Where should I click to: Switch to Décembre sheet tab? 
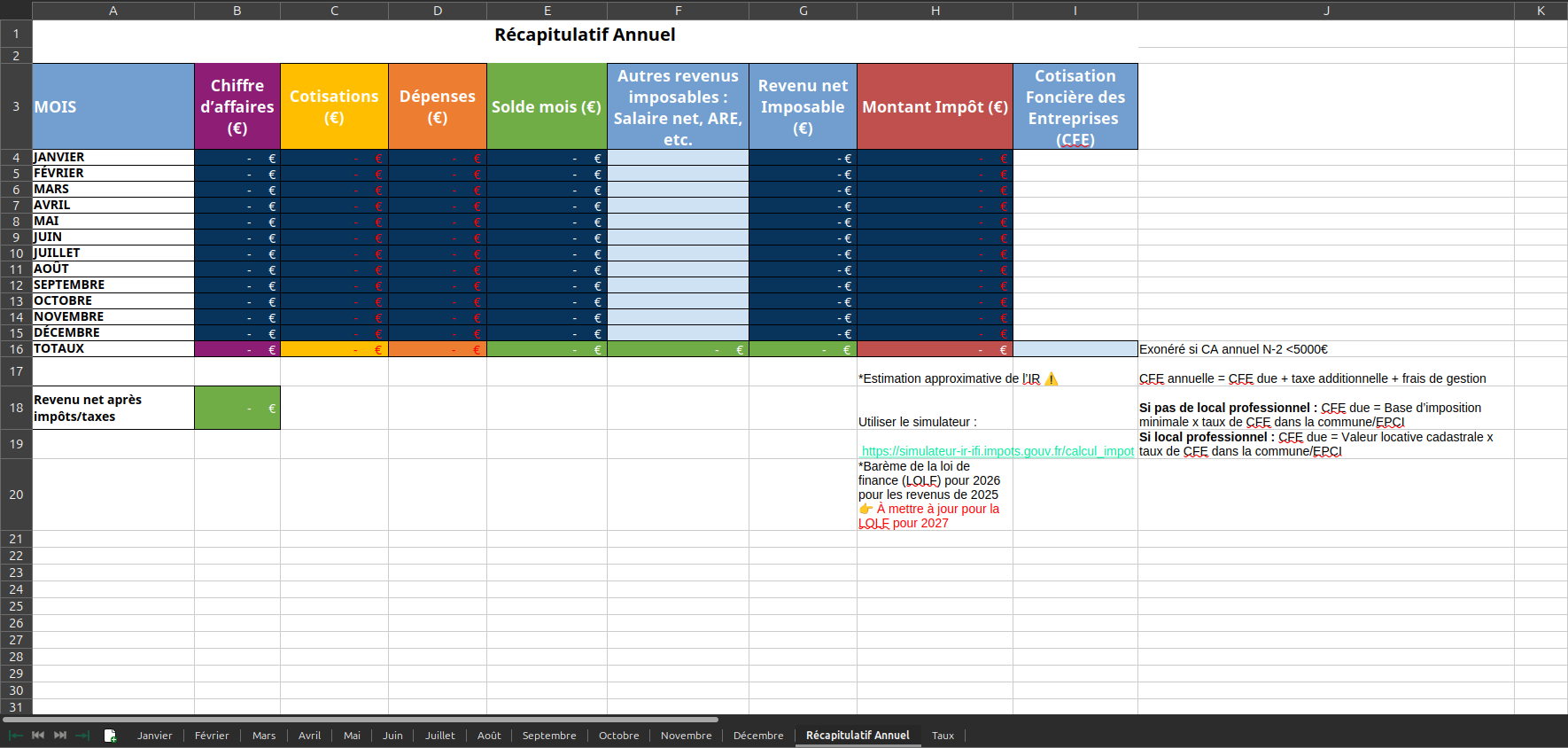[758, 736]
